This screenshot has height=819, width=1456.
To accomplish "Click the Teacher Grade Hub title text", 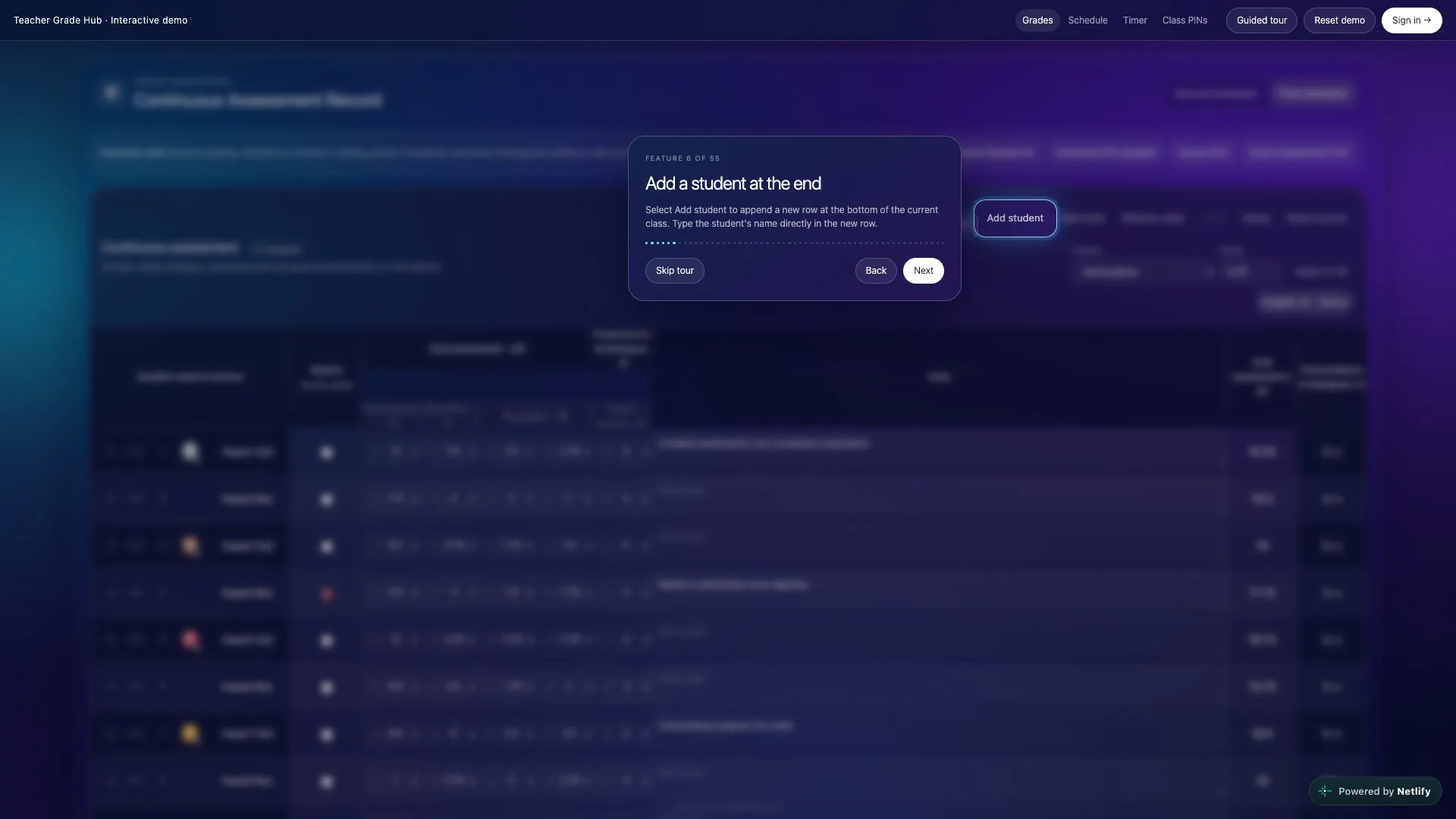I will [100, 20].
